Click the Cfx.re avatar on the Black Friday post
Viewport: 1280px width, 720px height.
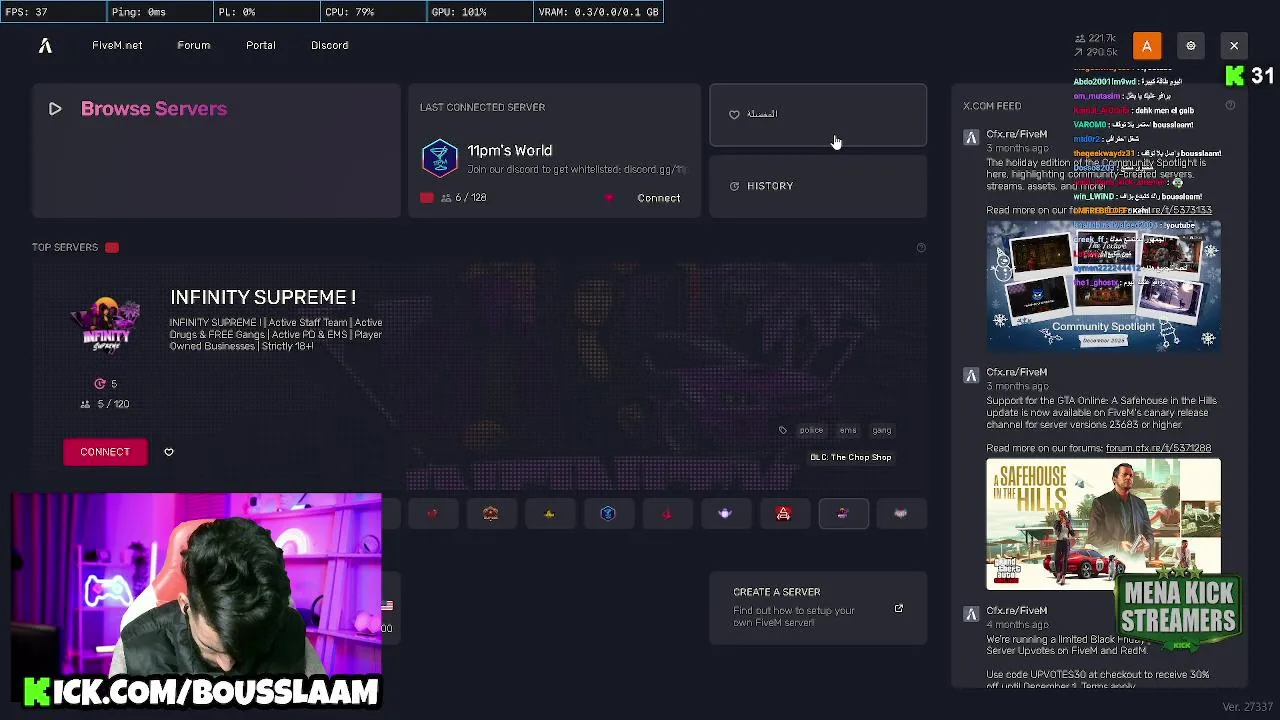pos(971,614)
